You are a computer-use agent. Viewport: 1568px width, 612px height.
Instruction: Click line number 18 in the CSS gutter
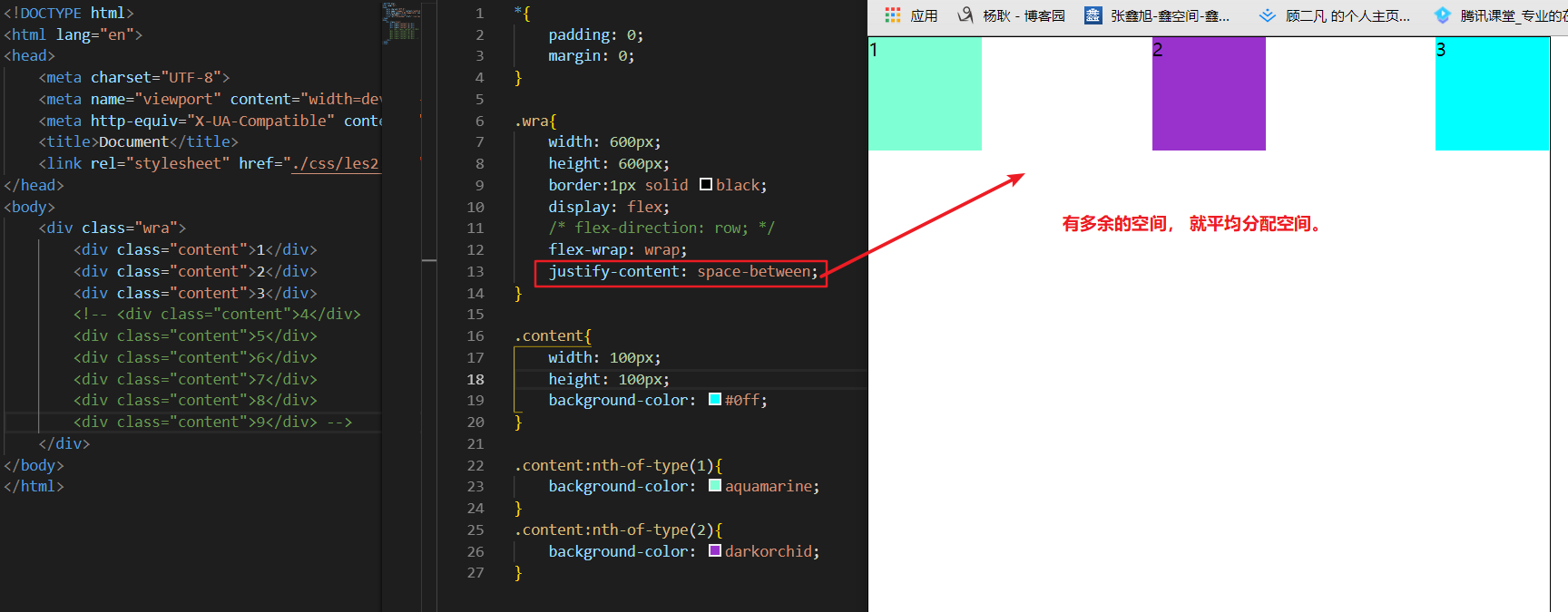pos(475,379)
